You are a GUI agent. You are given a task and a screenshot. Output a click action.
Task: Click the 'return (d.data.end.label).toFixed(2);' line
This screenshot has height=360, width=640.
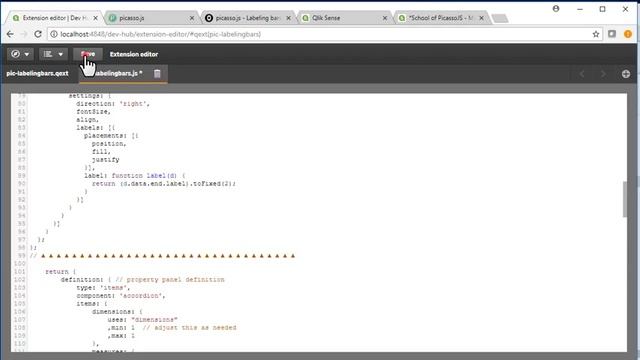pos(164,184)
